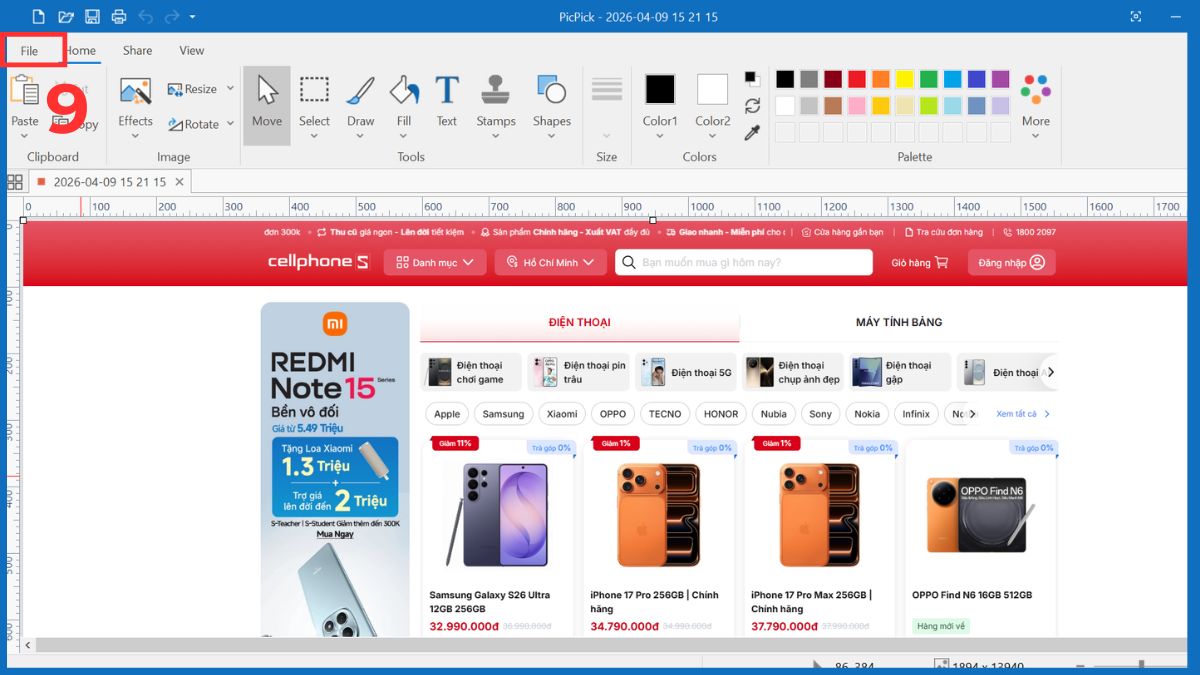Click the swap colors icon
1200x675 pixels.
(x=752, y=106)
